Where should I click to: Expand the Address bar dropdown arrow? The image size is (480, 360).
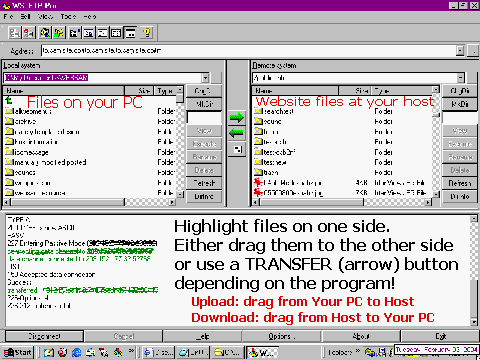460,51
